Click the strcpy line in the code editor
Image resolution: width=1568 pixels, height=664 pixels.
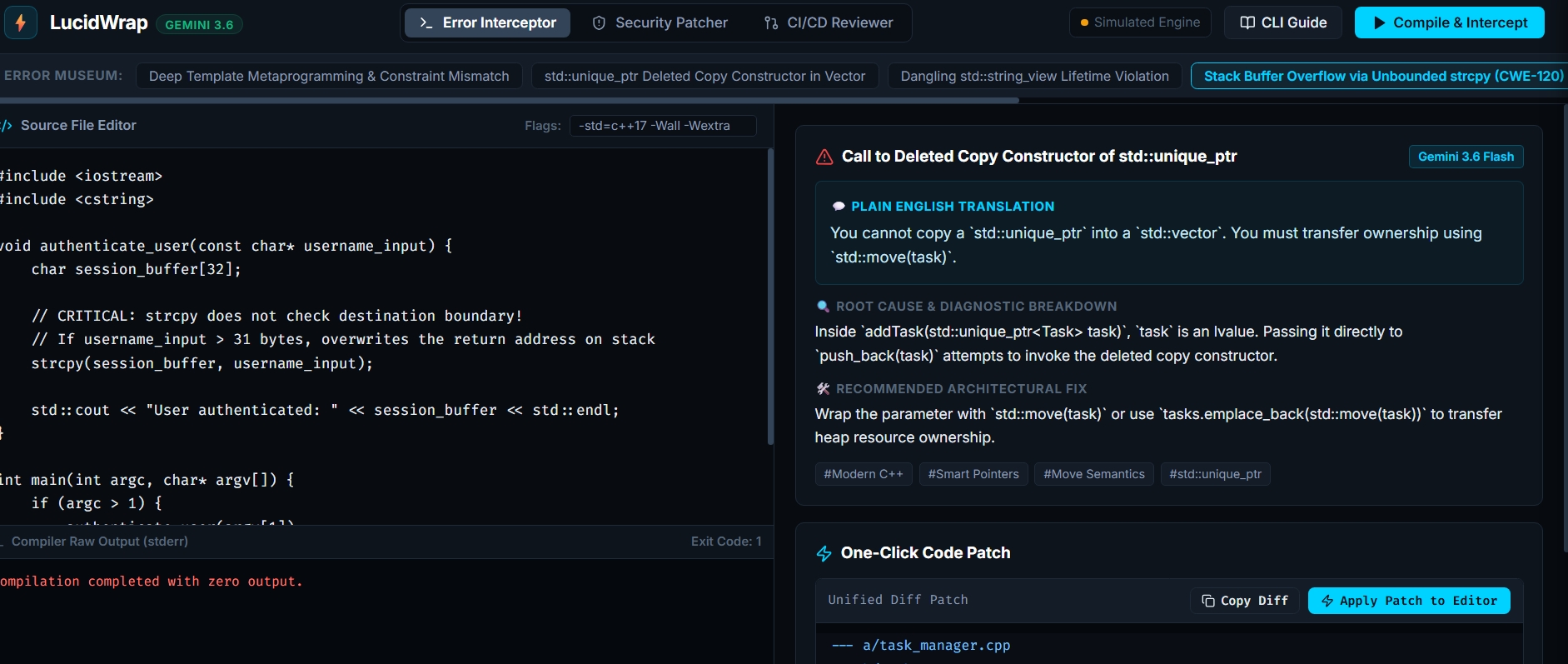pos(202,363)
